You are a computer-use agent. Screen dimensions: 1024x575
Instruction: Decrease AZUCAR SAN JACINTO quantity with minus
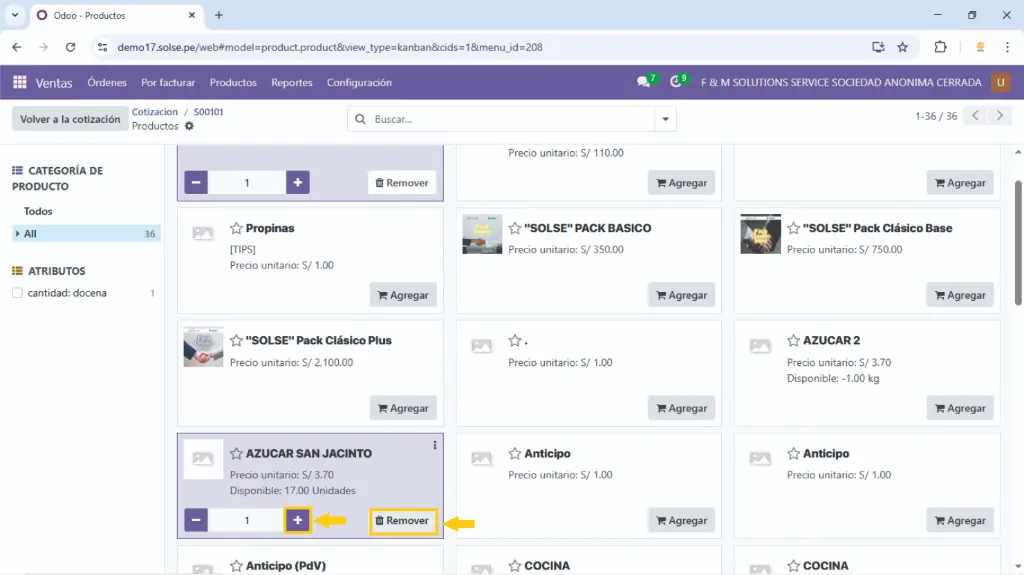196,521
